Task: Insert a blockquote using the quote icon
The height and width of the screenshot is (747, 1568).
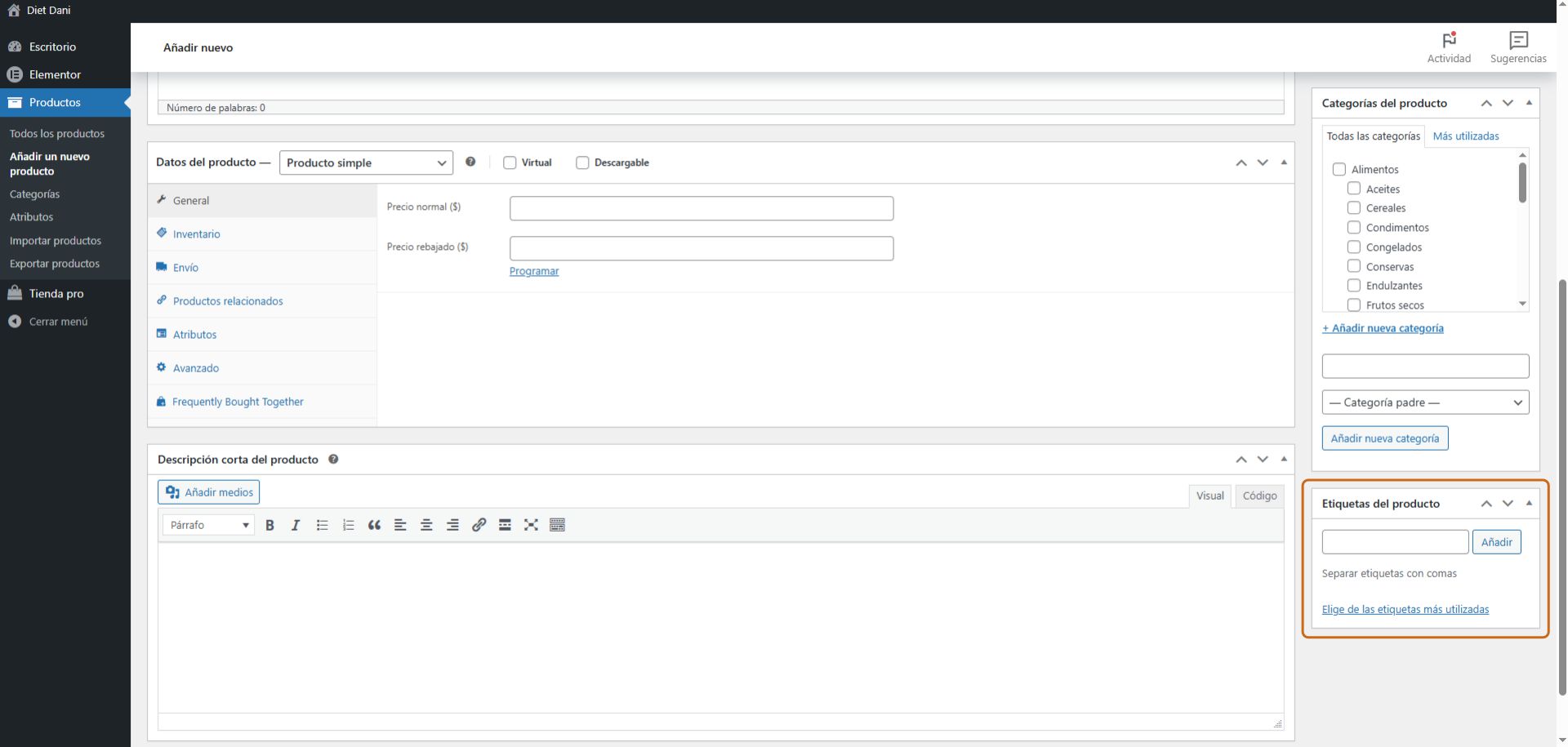Action: coord(374,525)
